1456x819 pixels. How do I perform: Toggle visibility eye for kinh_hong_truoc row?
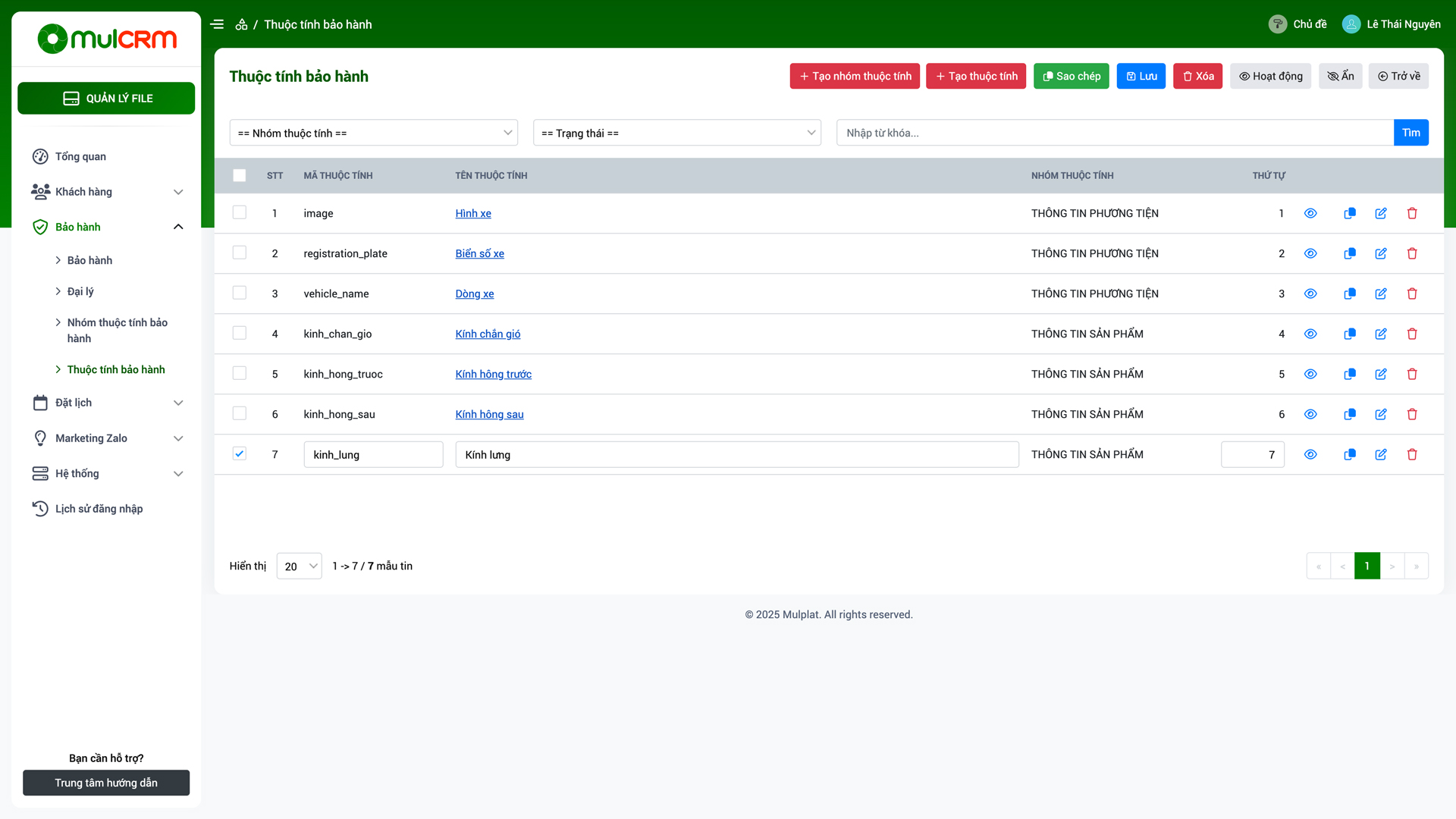click(1310, 375)
